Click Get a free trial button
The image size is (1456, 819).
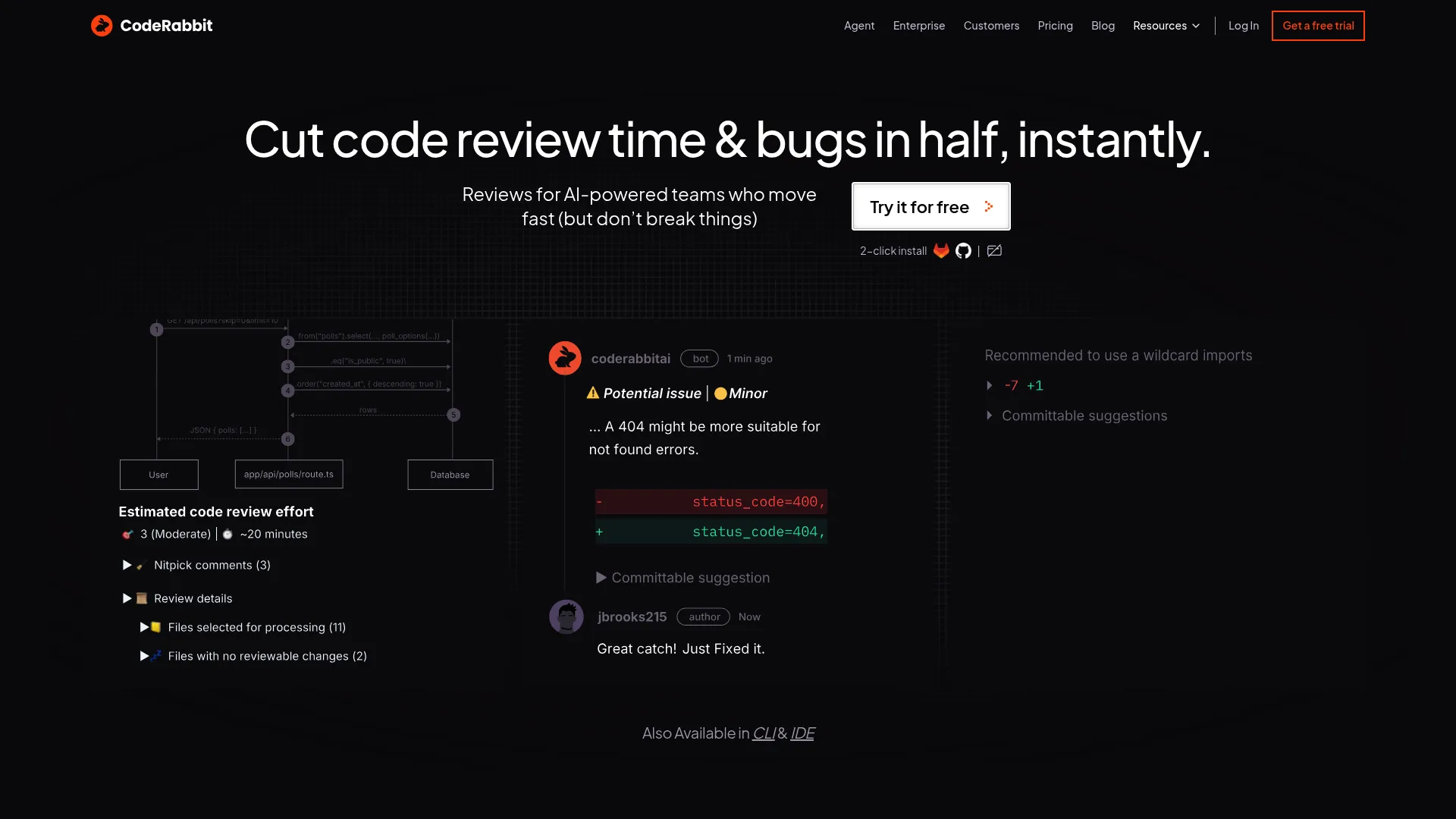[x=1318, y=26]
